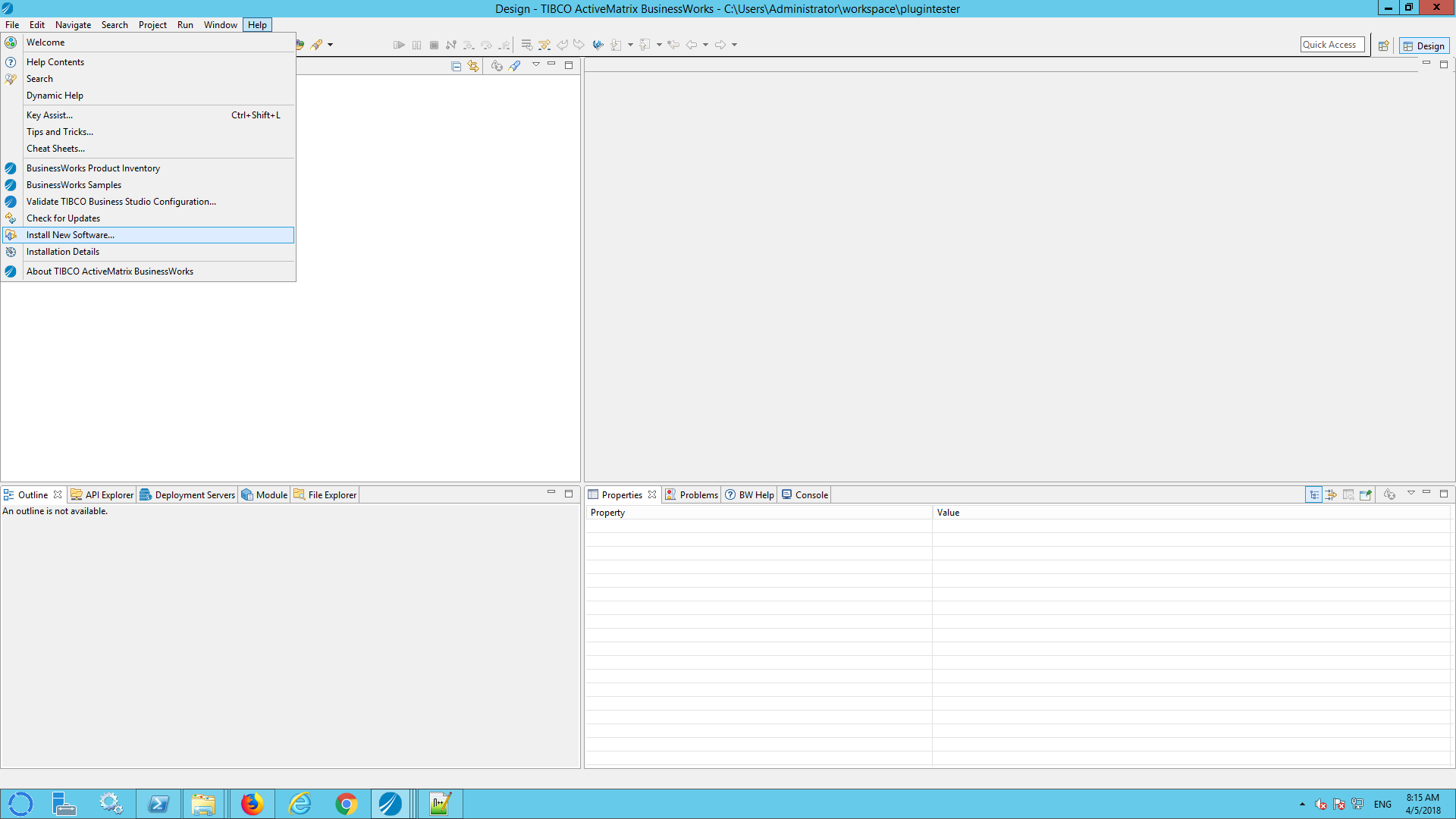This screenshot has height=819, width=1456.
Task: Open the Project menu in menu bar
Action: pos(152,25)
